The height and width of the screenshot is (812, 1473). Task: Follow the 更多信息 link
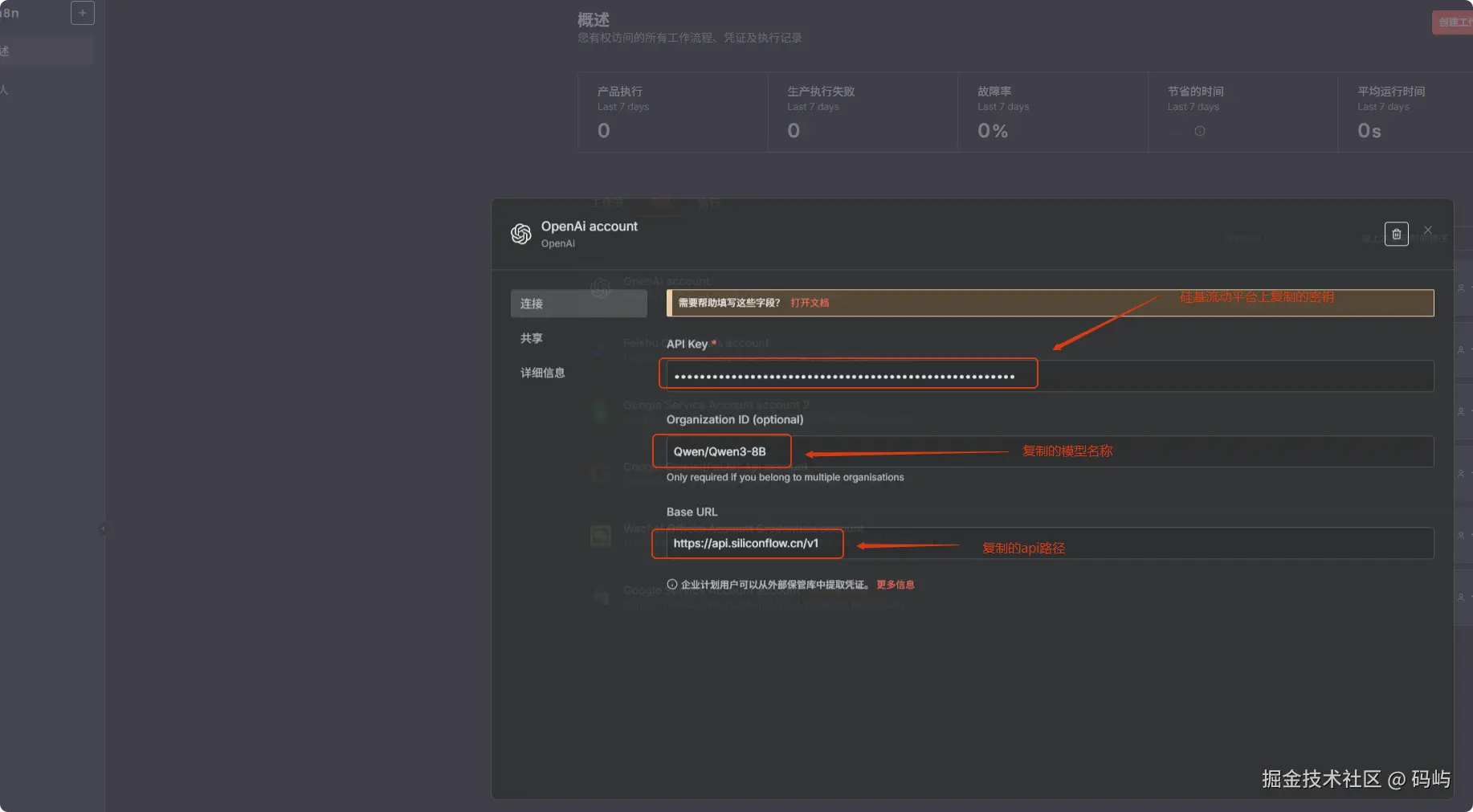point(896,585)
